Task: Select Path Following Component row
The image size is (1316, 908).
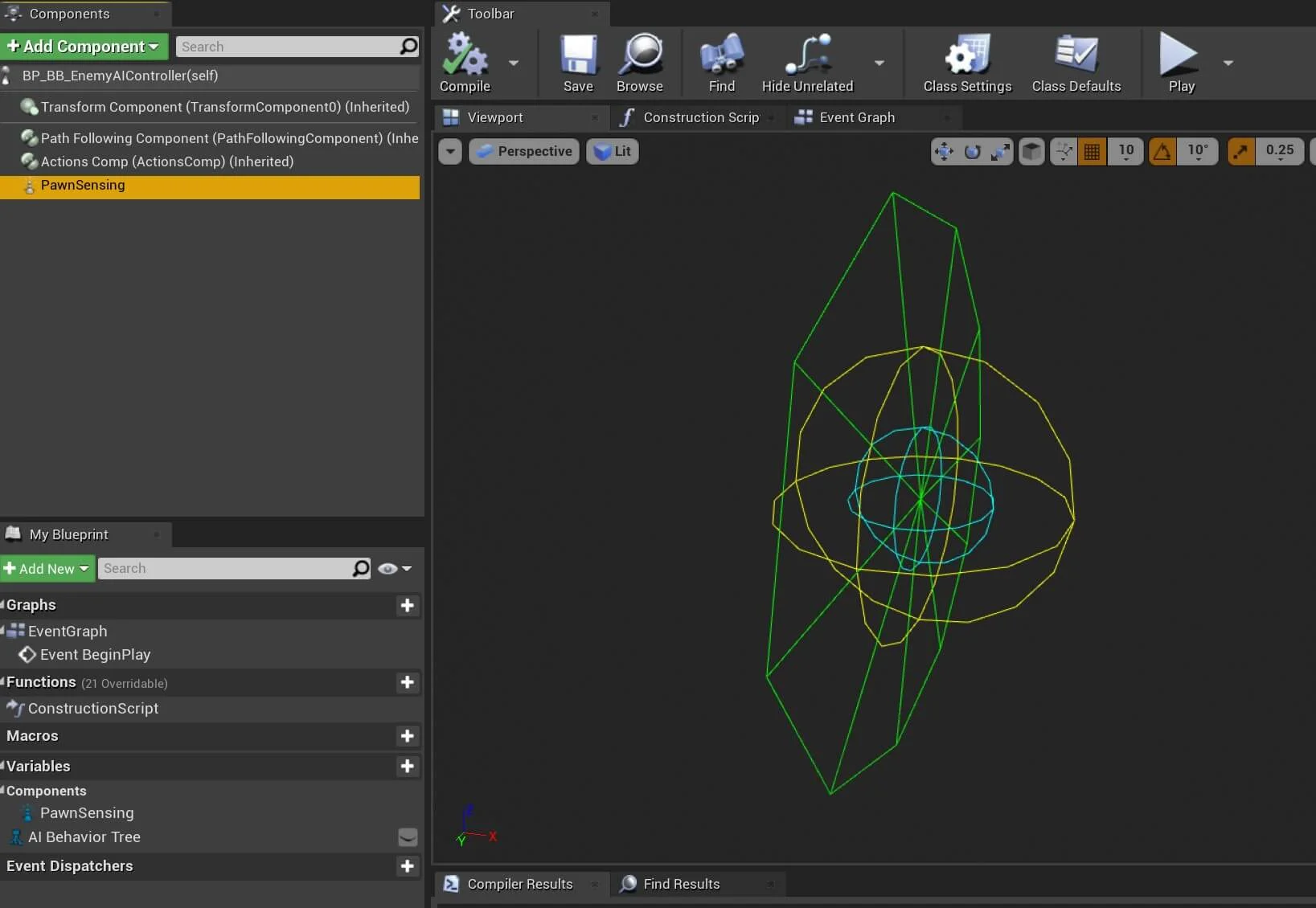Action: coord(210,138)
